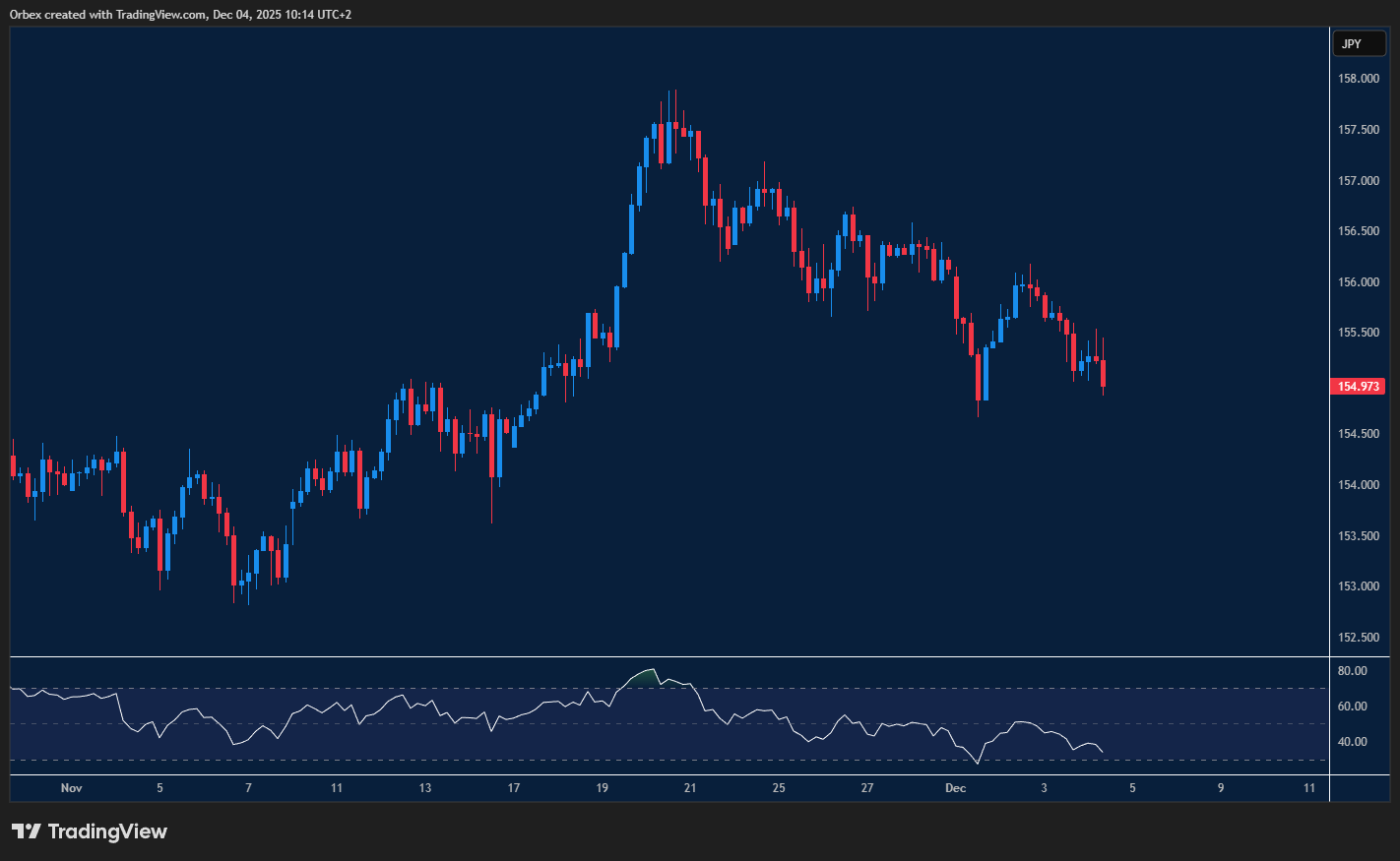Select the date 25 on time axis

[779, 788]
